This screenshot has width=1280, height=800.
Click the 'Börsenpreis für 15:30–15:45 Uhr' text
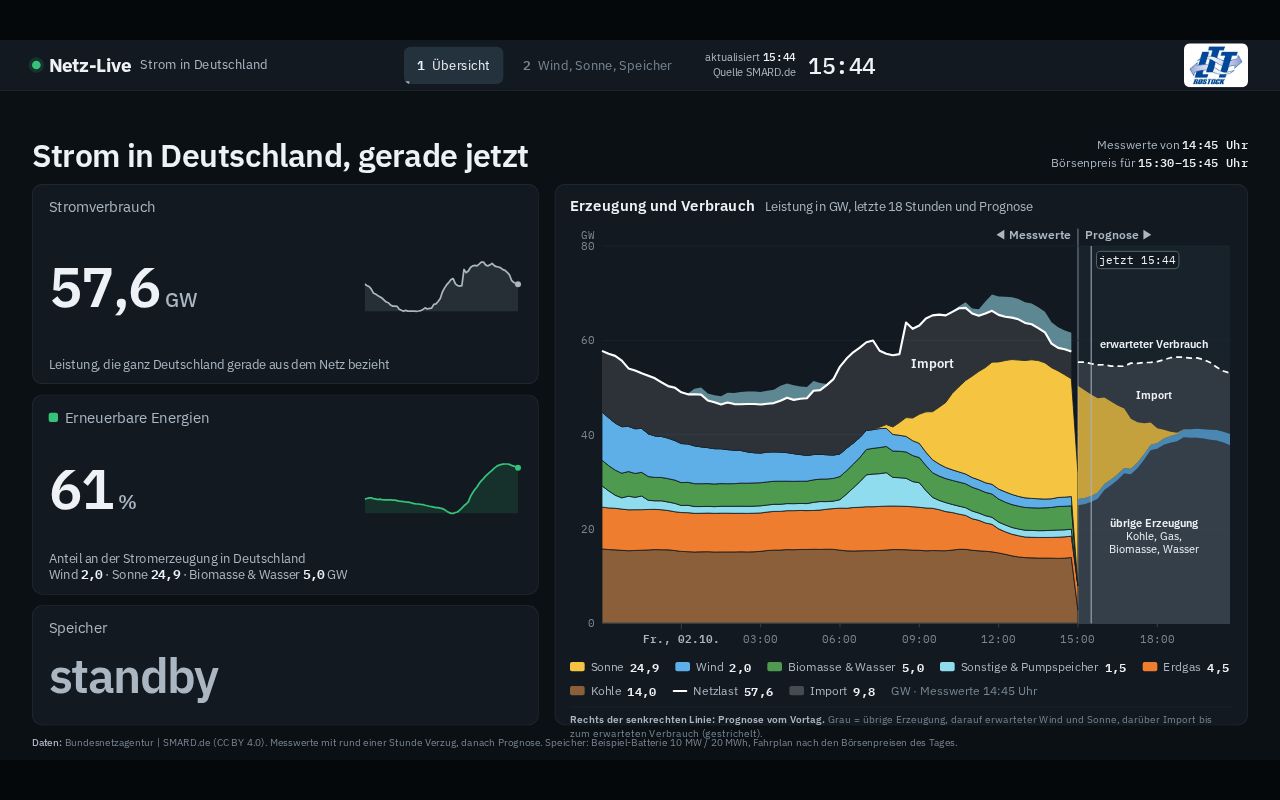pyautogui.click(x=1149, y=163)
